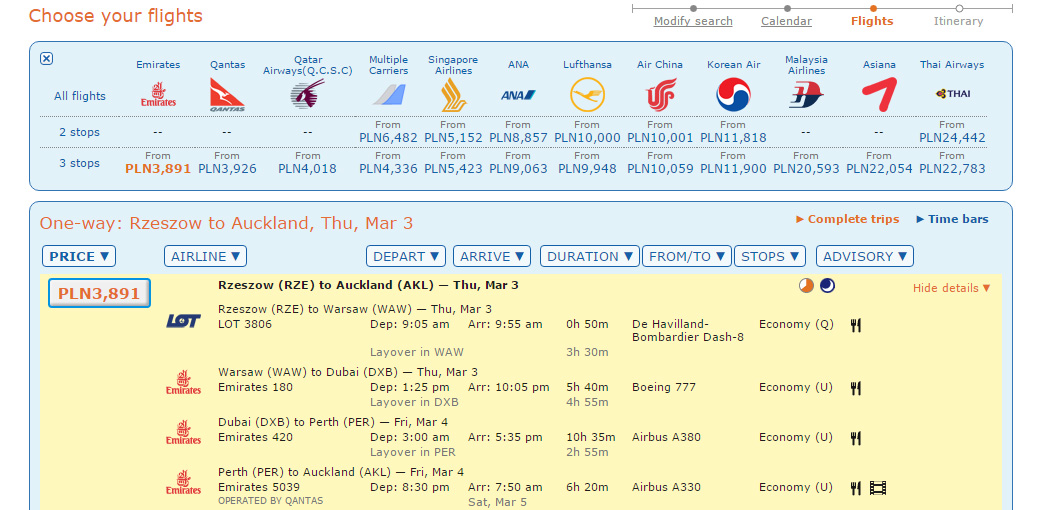
Task: Click meal icon on Emirates 5039 row
Action: (855, 488)
